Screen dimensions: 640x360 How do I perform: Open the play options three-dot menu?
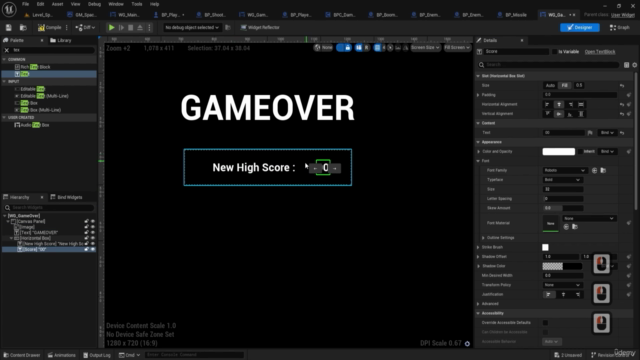(x=149, y=27)
